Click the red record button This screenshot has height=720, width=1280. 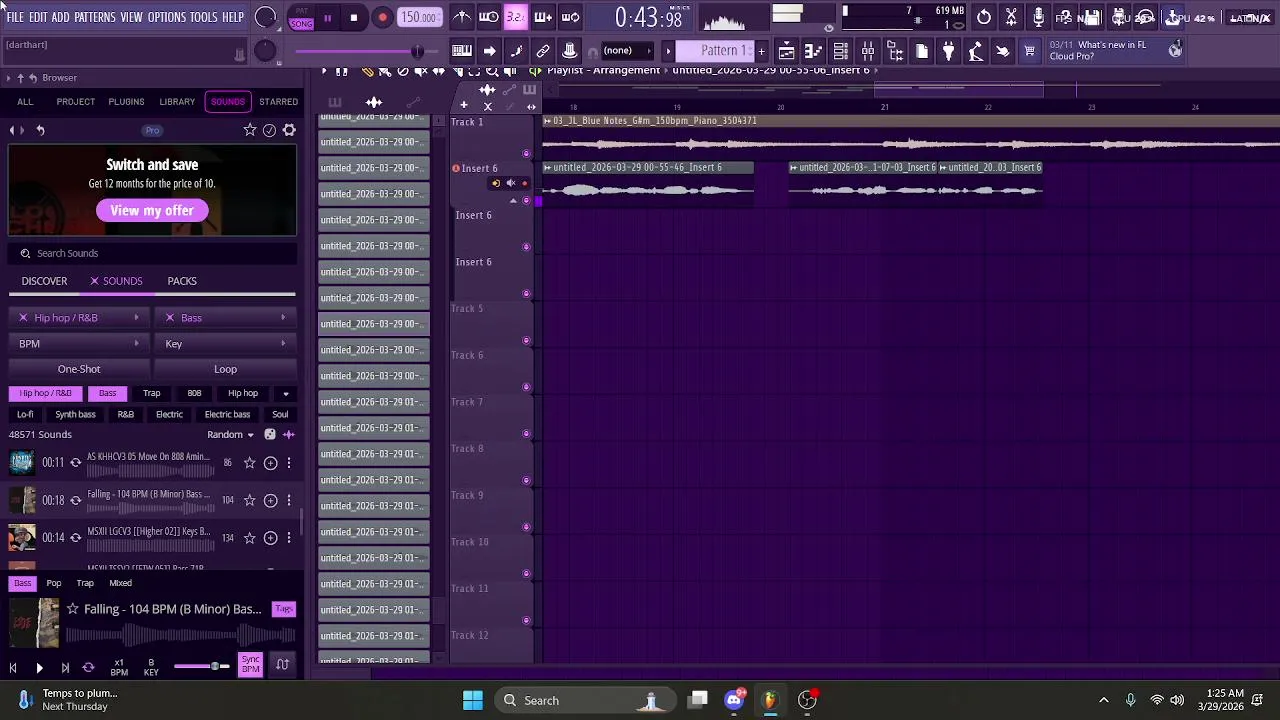coord(382,17)
